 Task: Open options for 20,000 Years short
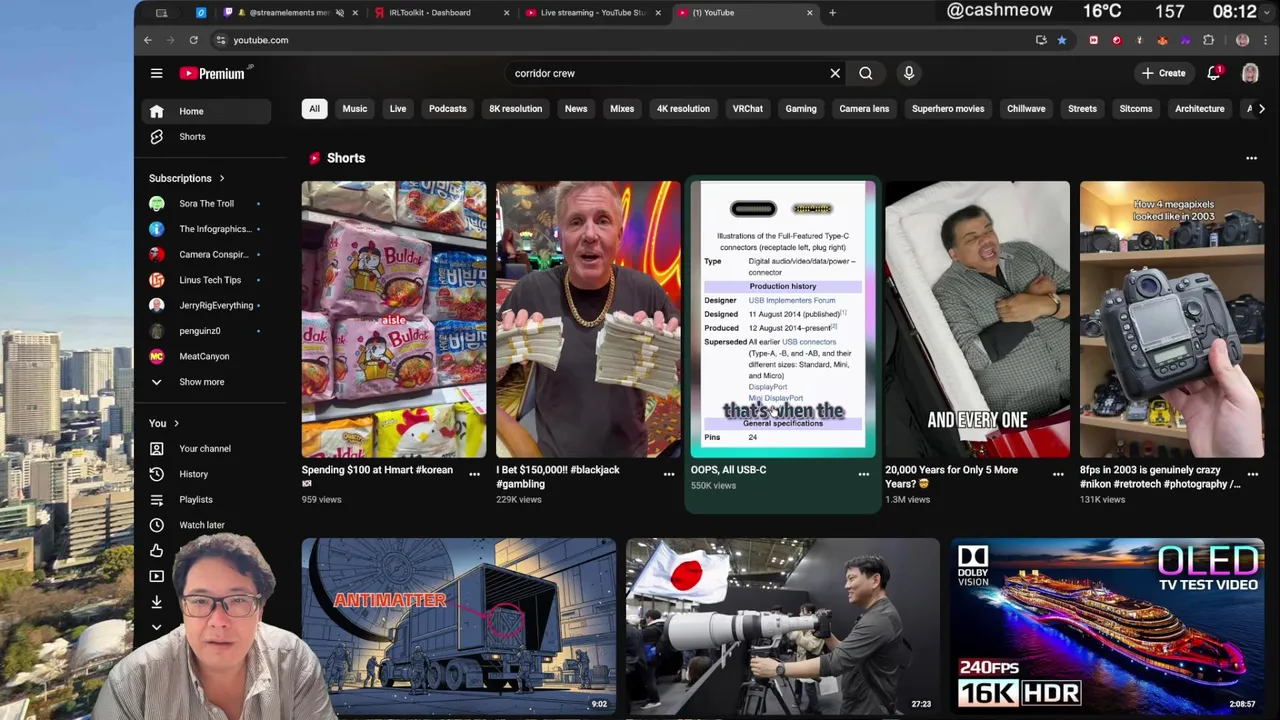[x=1058, y=474]
